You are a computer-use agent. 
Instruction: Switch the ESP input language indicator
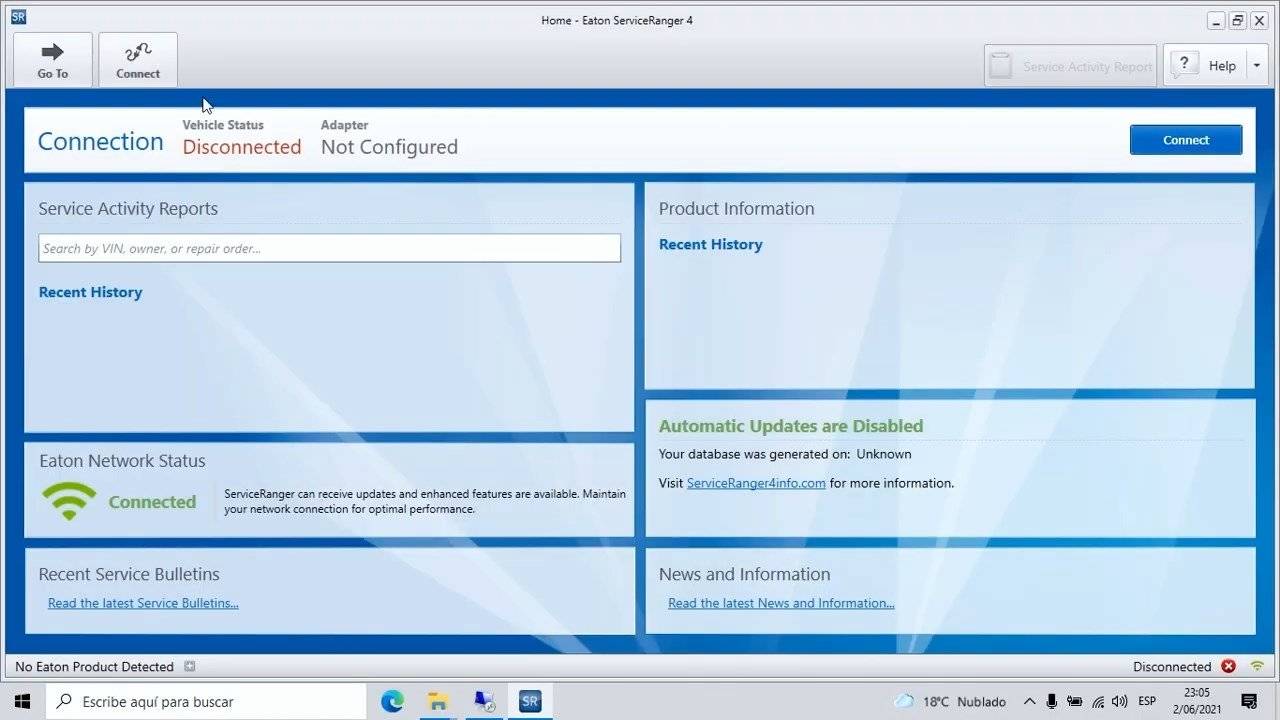[x=1147, y=701]
